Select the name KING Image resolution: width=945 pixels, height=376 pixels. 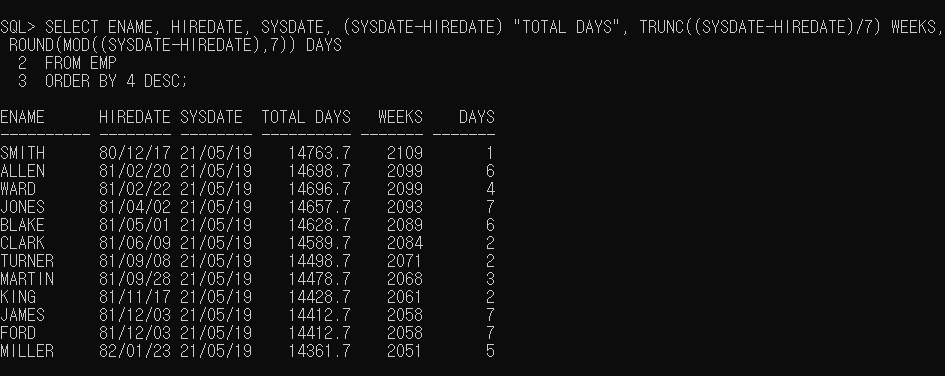(18, 297)
